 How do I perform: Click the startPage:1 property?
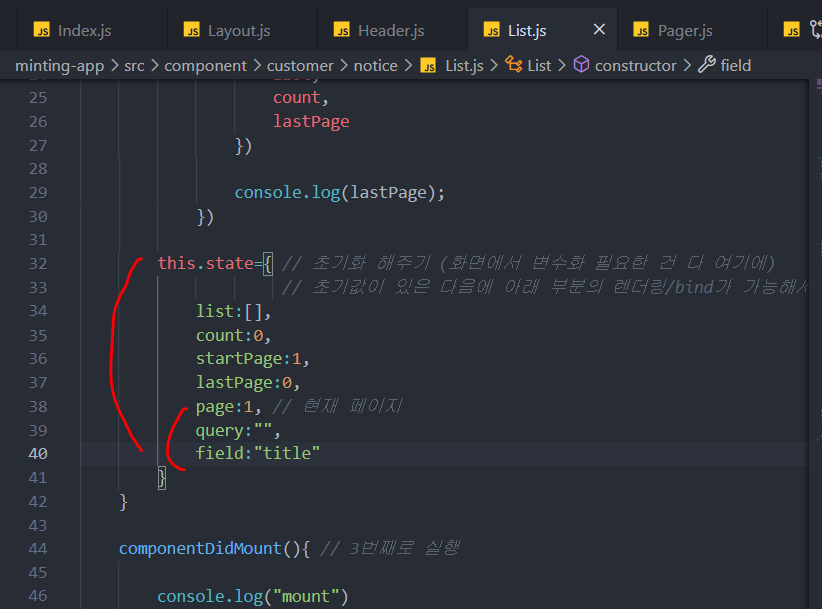tap(253, 358)
